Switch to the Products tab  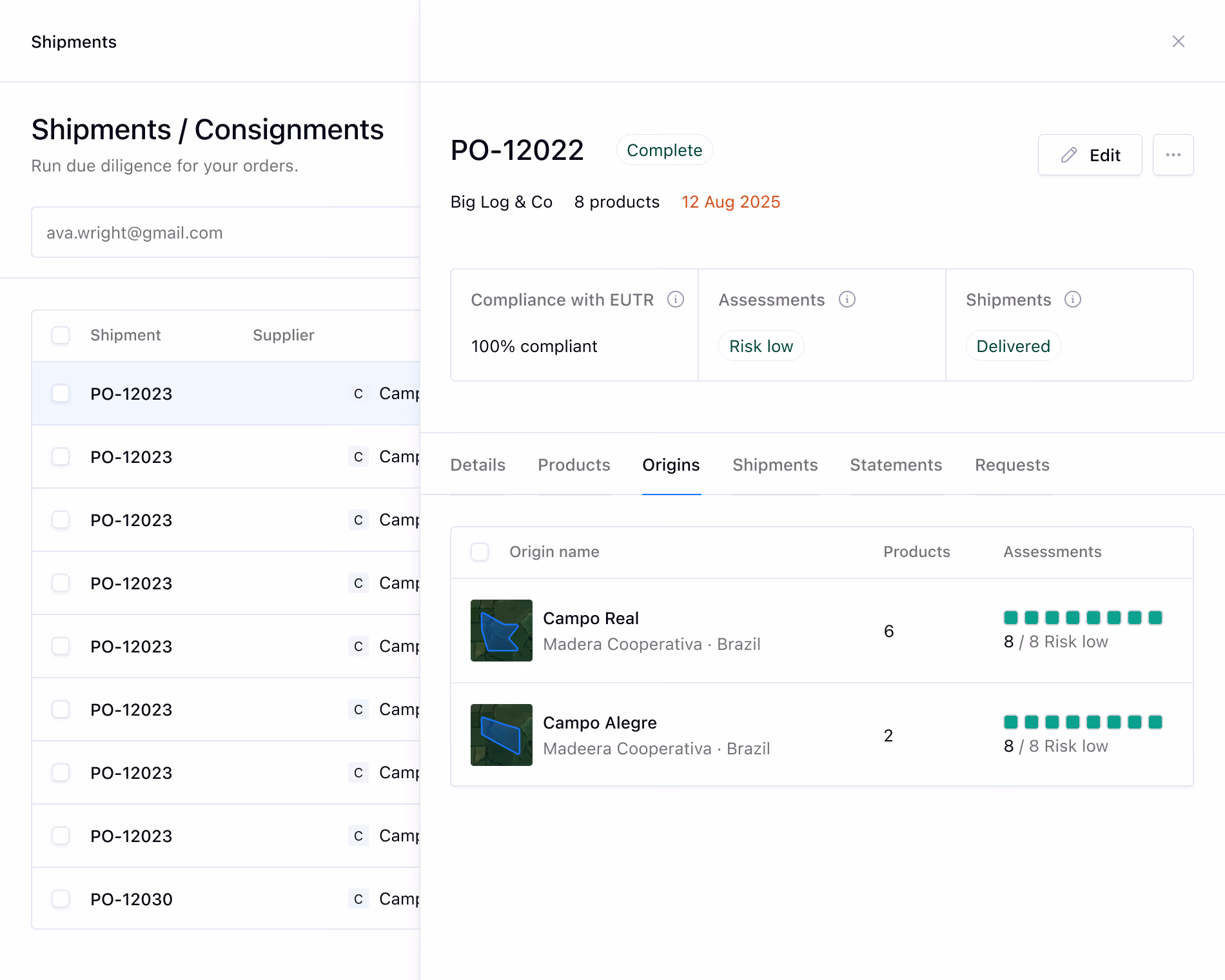(574, 465)
